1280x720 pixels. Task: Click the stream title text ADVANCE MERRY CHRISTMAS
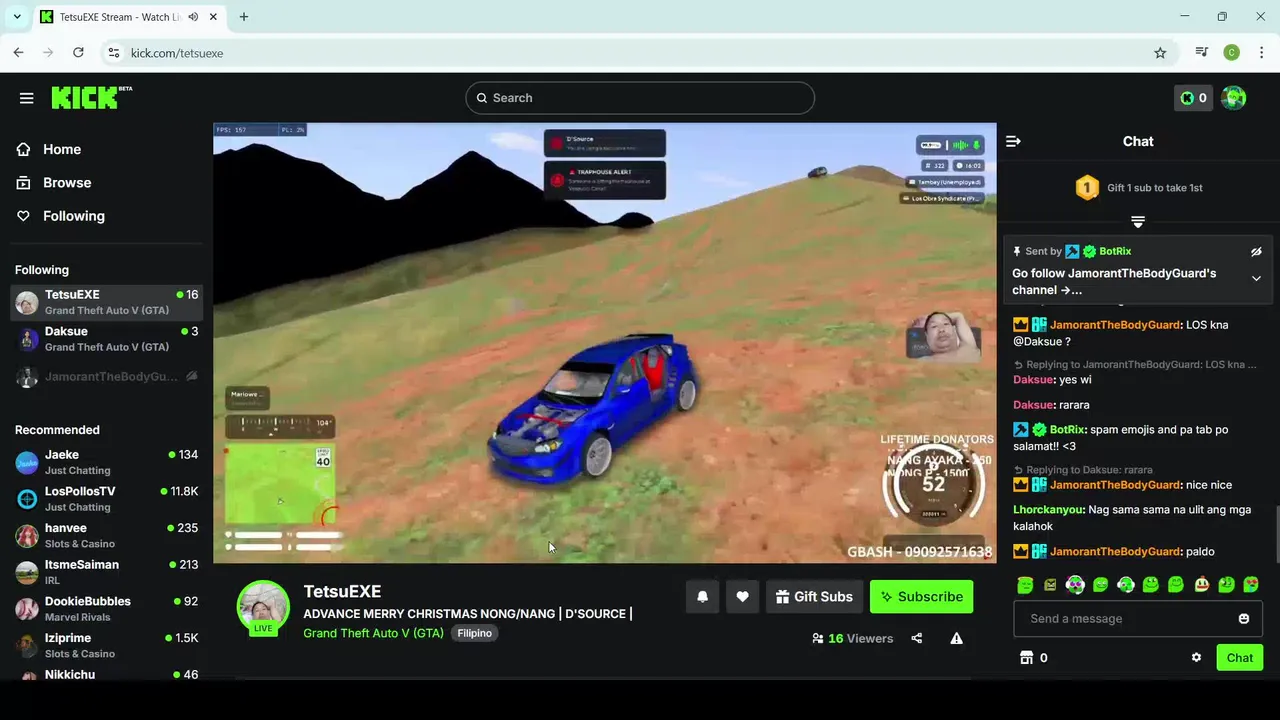[467, 614]
